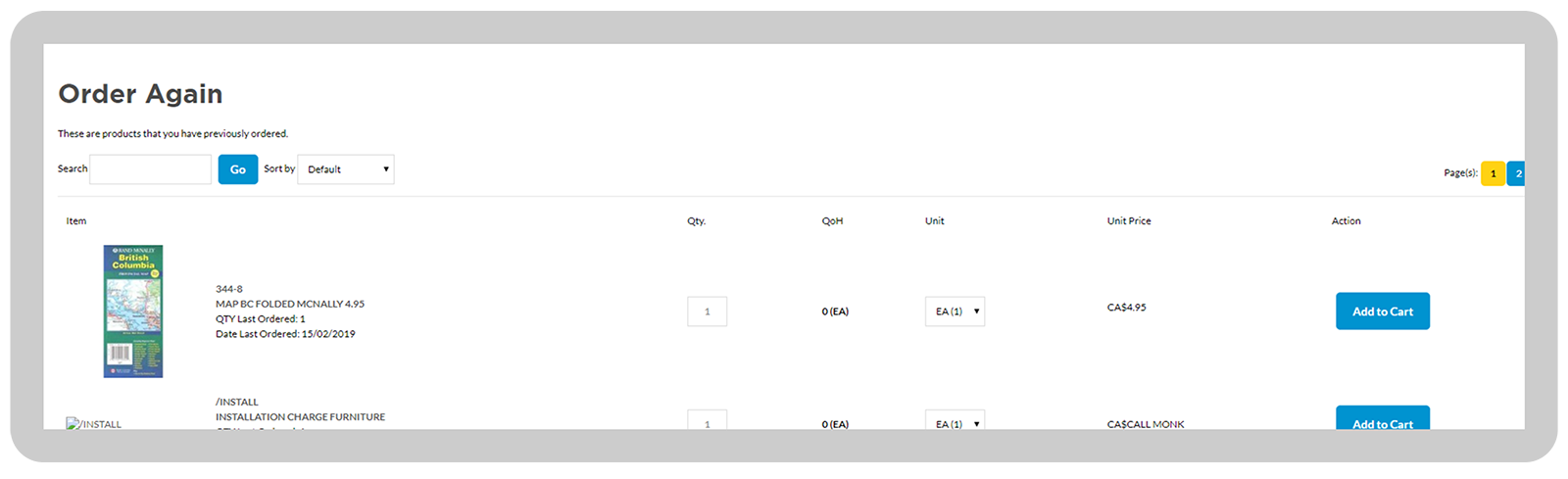Go to page 1 of results
This screenshot has height=479, width=1568.
(x=1493, y=173)
